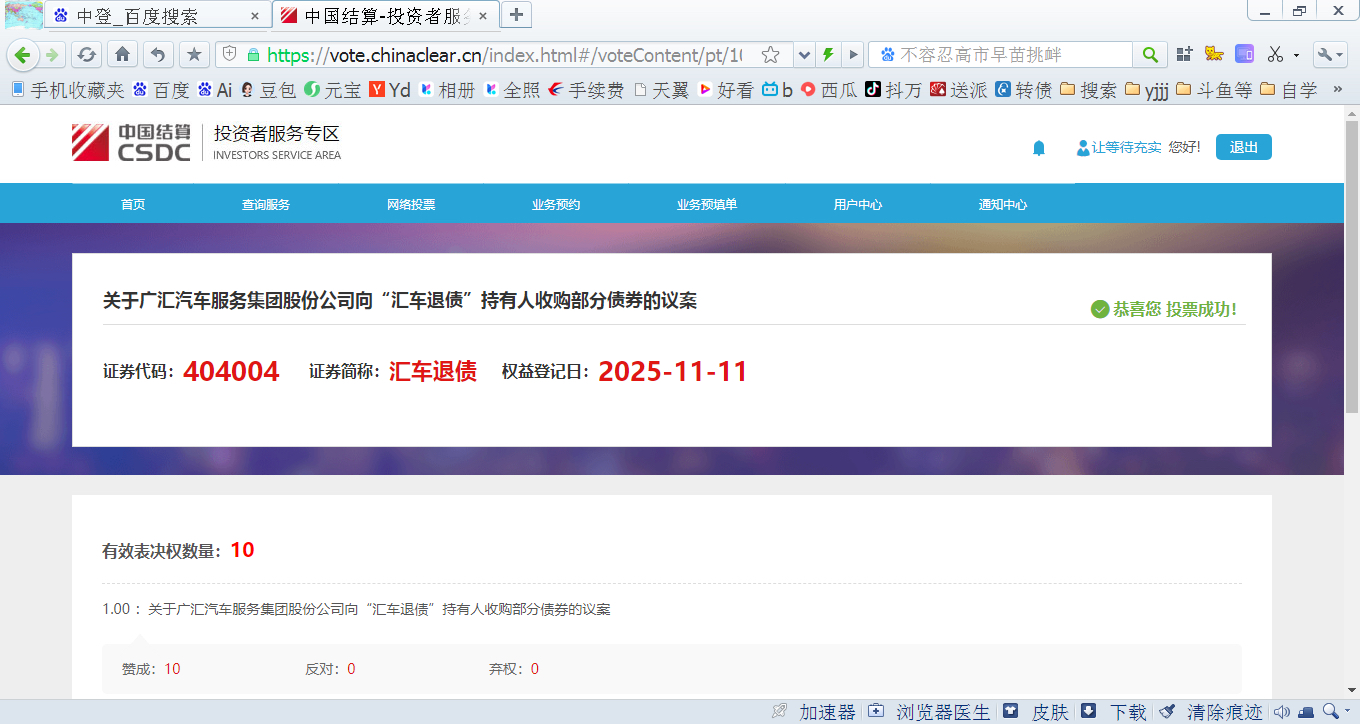Expand the triangle arrow beside lightning icon
The width and height of the screenshot is (1360, 724).
click(x=853, y=54)
